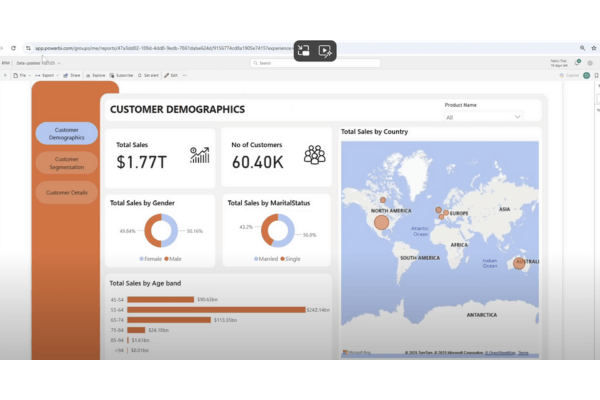
Task: Click Subscribe in the report toolbar
Action: [x=121, y=75]
